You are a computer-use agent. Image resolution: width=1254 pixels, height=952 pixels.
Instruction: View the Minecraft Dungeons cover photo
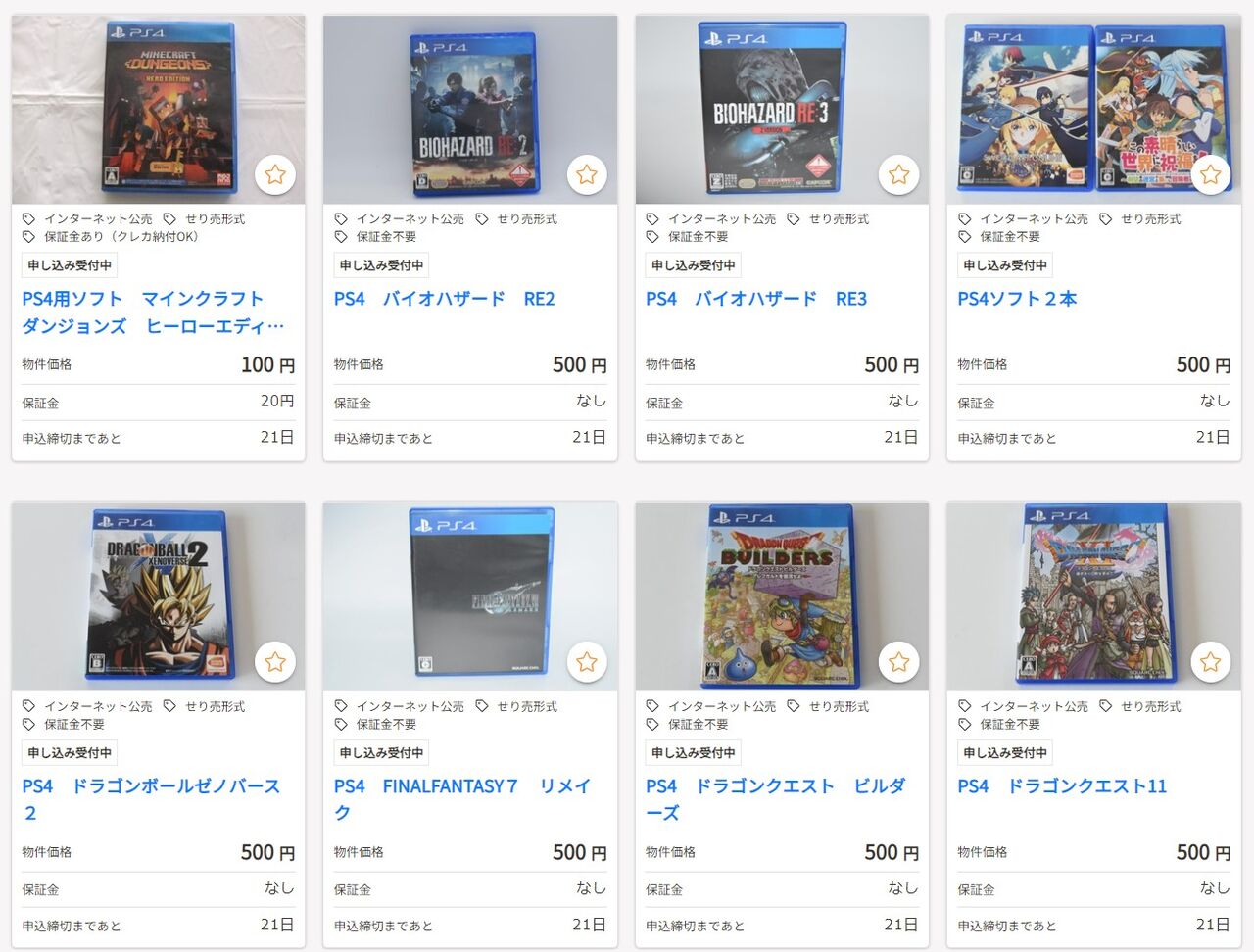click(x=159, y=110)
